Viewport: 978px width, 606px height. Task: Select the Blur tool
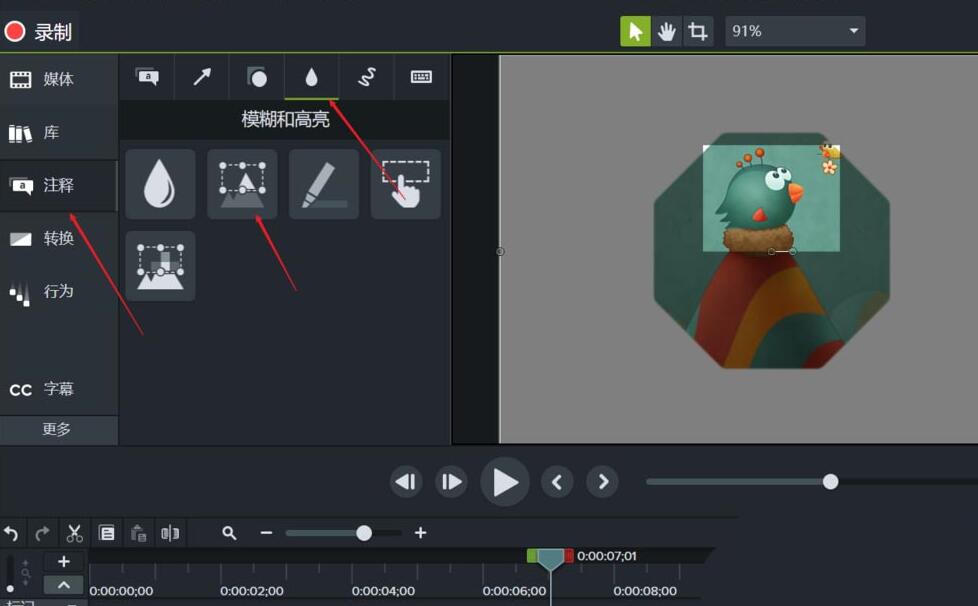[x=160, y=184]
